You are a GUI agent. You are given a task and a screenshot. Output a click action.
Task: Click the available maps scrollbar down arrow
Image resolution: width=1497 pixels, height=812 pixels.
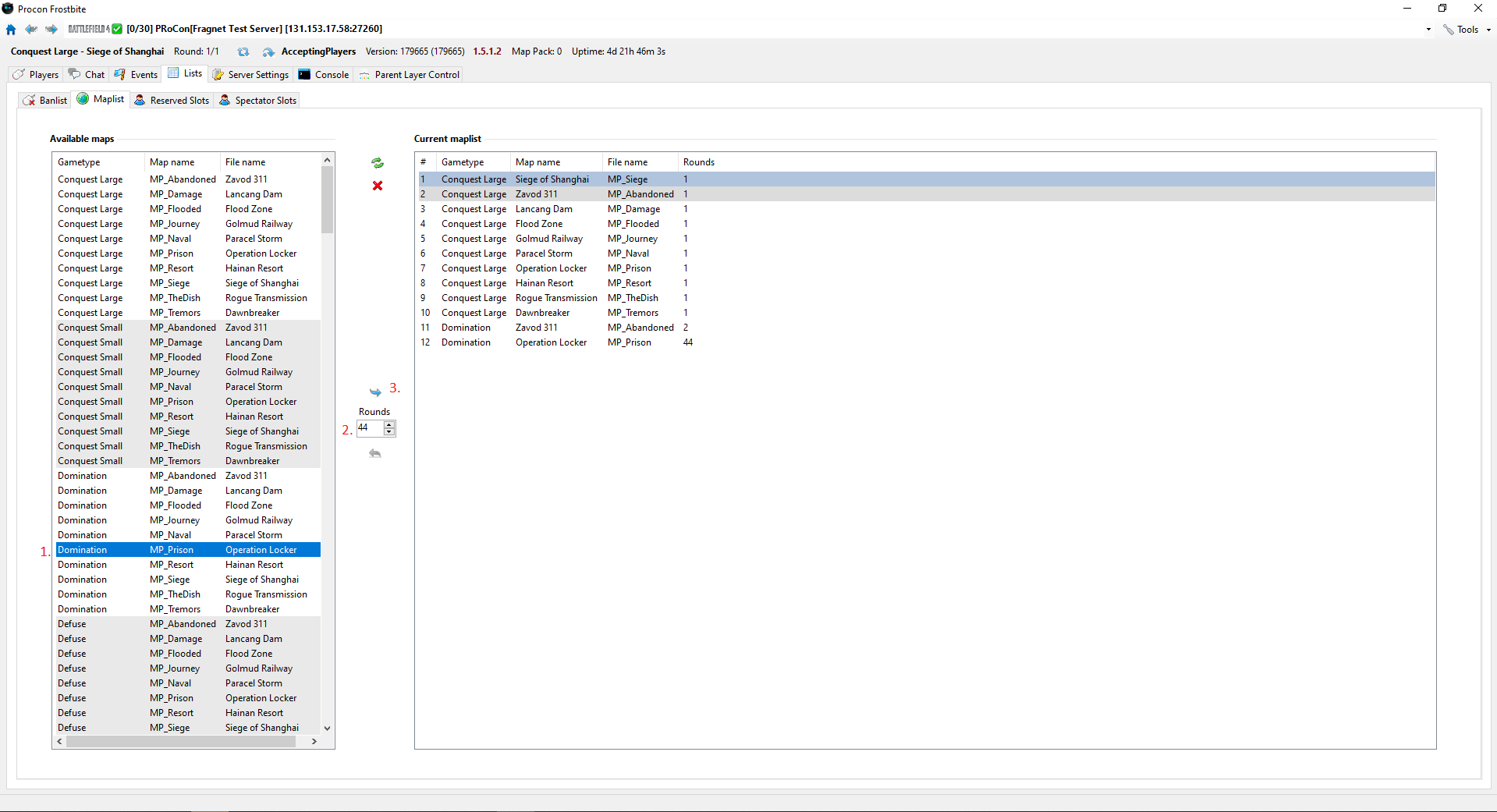(327, 729)
